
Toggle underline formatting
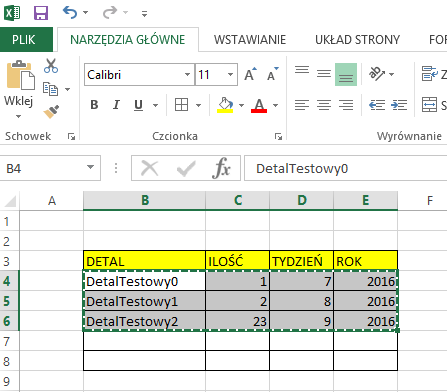pyautogui.click(x=138, y=105)
